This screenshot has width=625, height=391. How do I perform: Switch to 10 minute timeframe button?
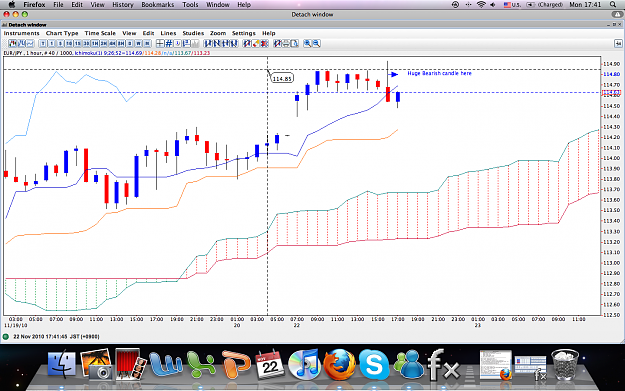pos(69,43)
